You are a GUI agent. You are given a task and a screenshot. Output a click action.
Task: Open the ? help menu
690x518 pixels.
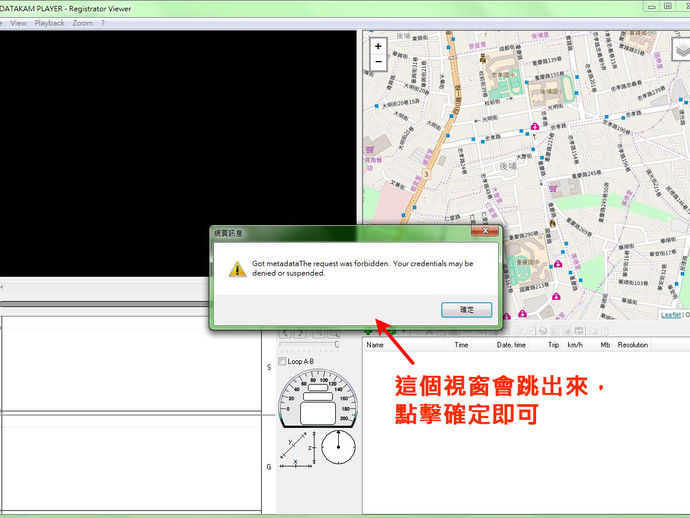coord(103,23)
